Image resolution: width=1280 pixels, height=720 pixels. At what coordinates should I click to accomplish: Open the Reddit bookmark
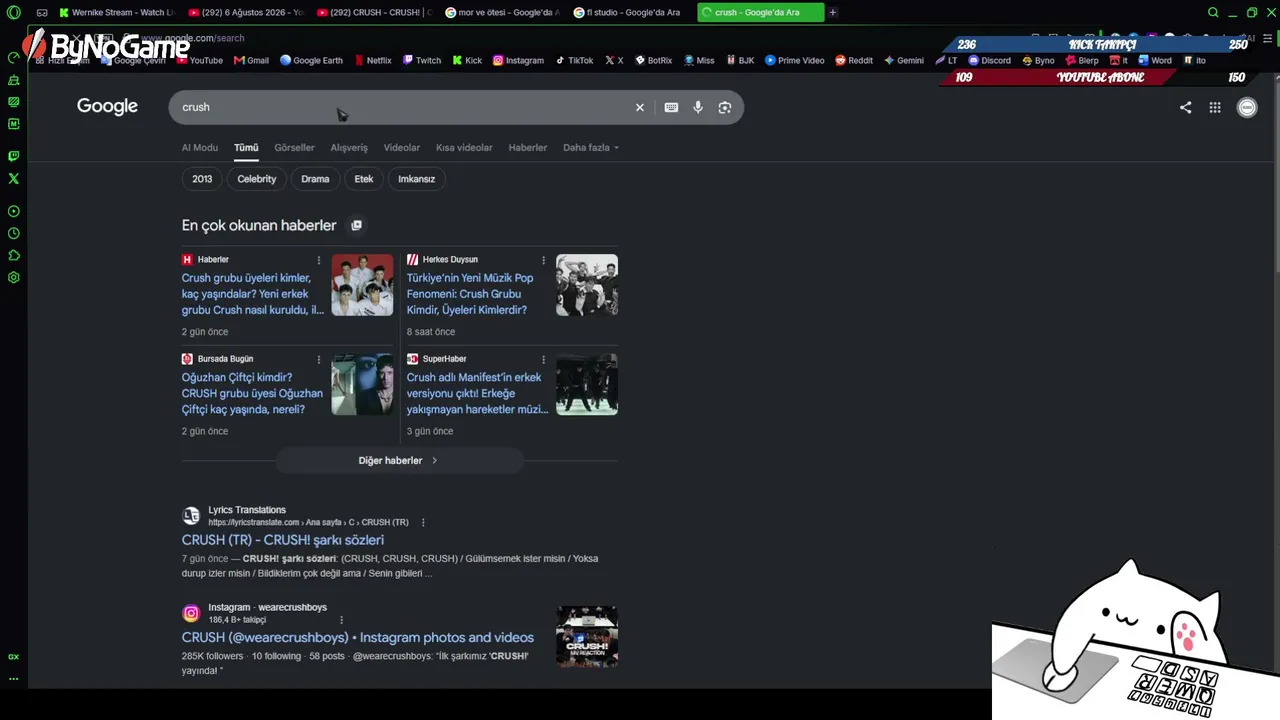tap(854, 60)
